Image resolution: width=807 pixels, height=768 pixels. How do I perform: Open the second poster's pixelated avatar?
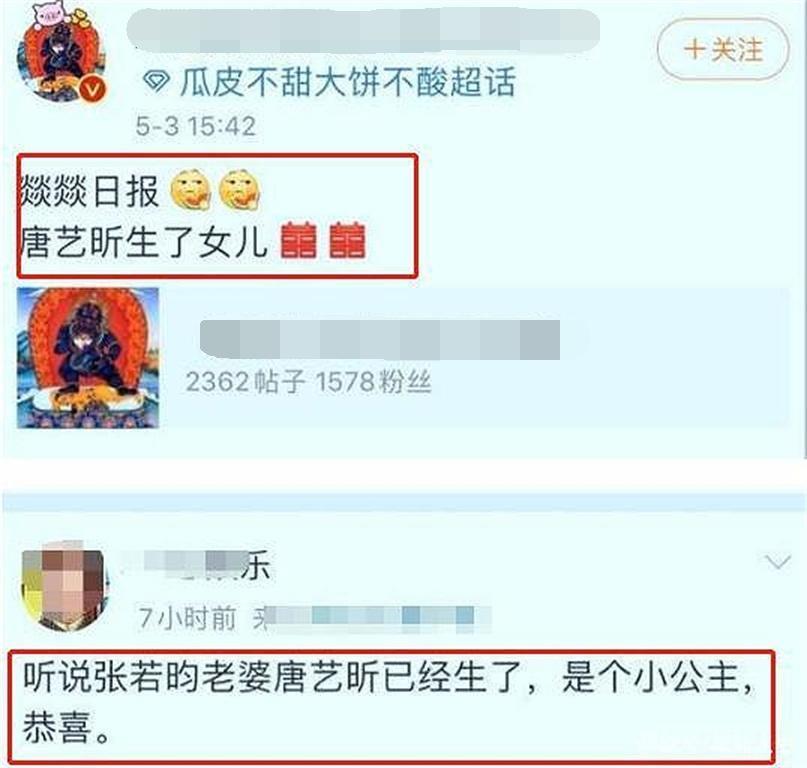pos(64,587)
